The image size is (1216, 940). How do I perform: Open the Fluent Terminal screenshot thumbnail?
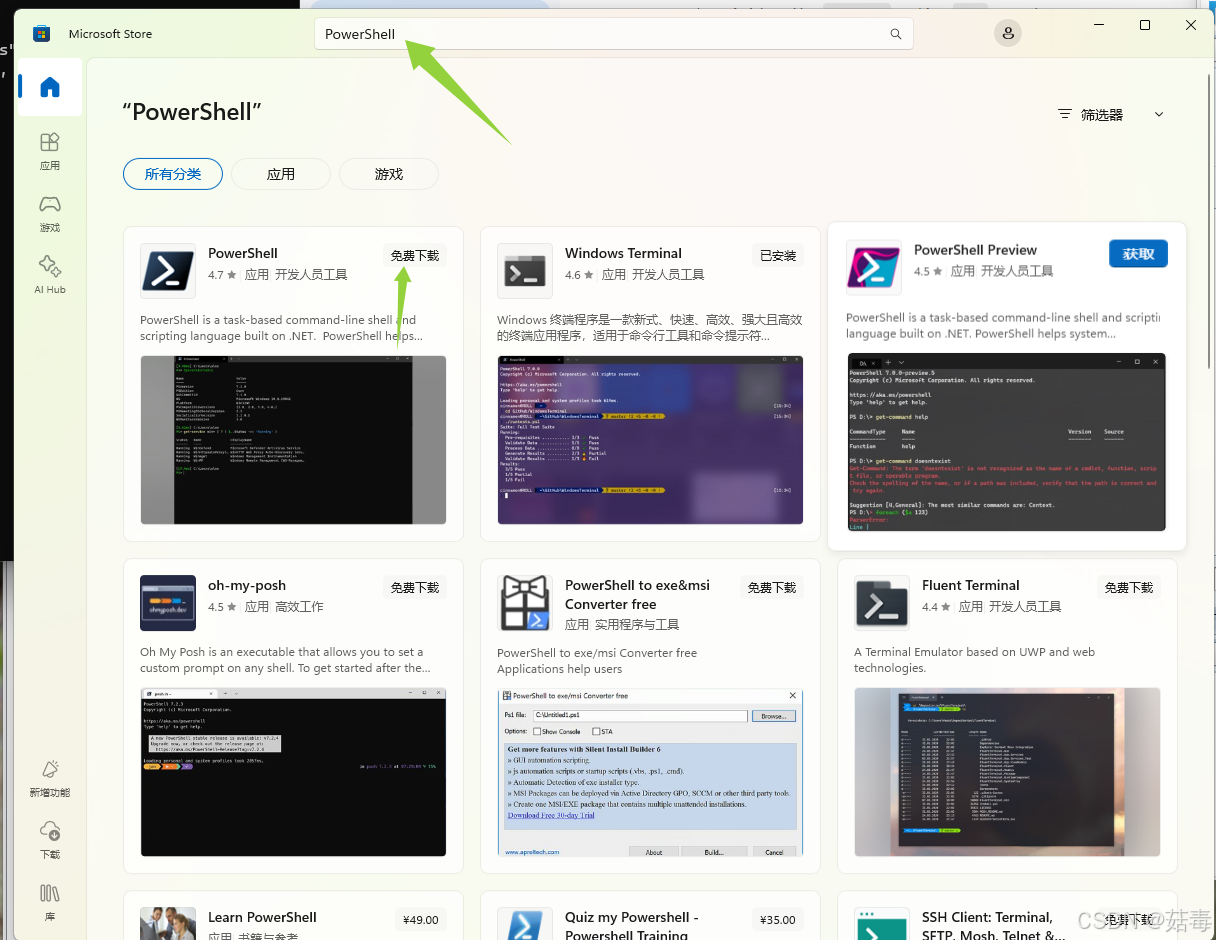pyautogui.click(x=1007, y=772)
